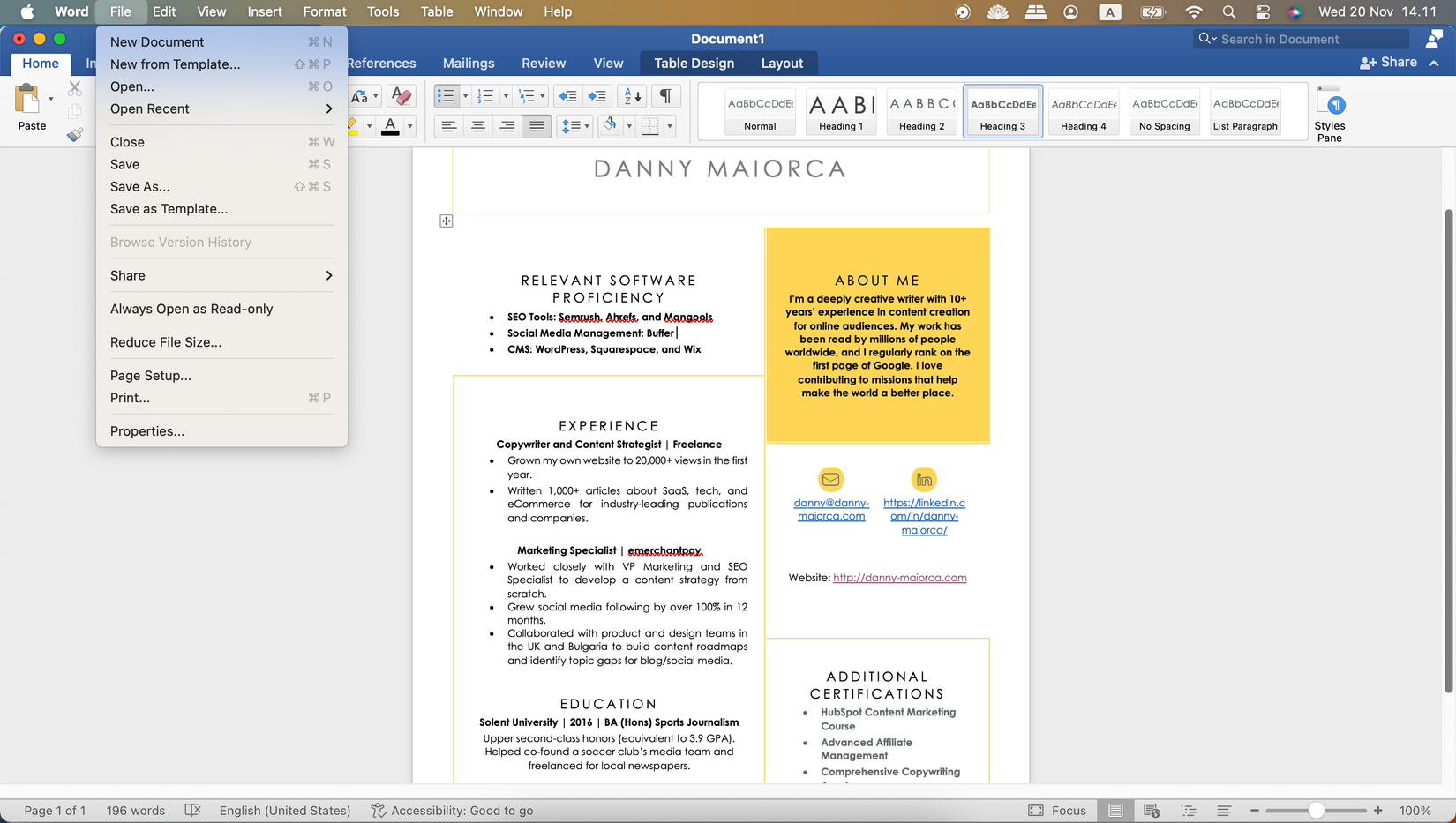Click the Clear All Formatting eraser icon
Screen dimensions: 1456x823
401,96
